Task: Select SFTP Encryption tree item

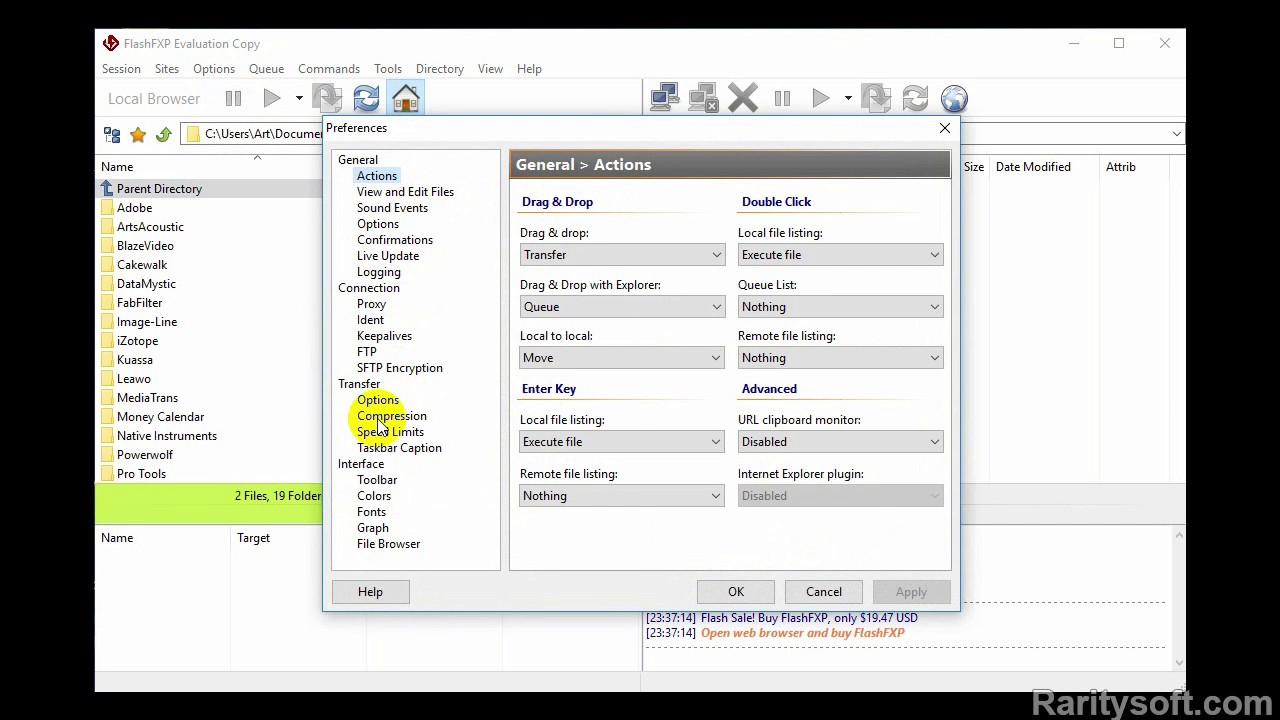Action: tap(400, 368)
